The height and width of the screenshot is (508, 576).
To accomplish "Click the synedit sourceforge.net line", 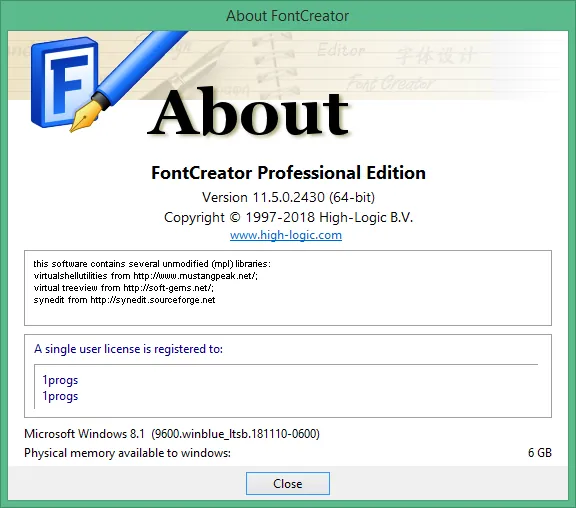I will pos(124,300).
